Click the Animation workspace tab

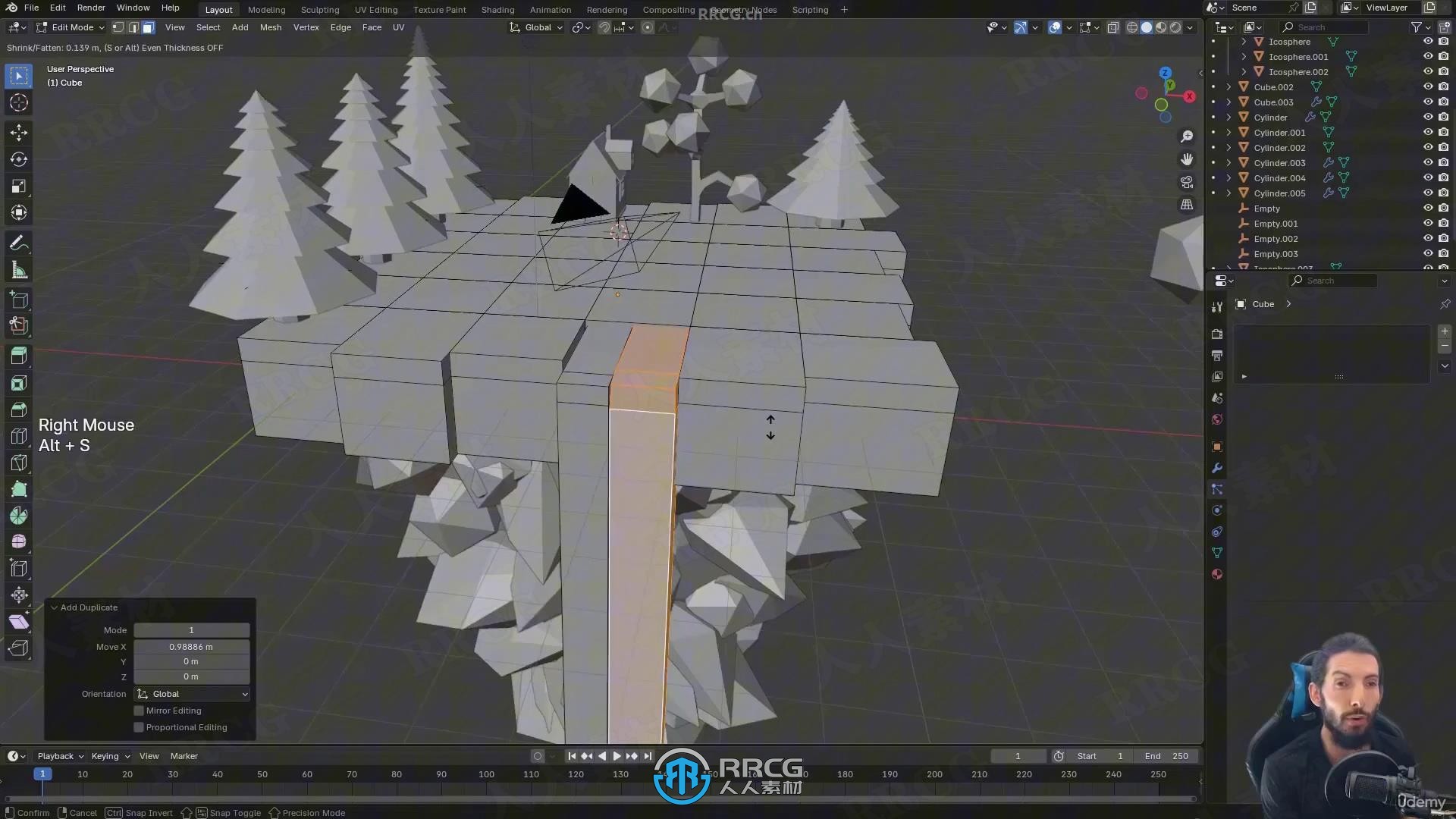(x=550, y=9)
